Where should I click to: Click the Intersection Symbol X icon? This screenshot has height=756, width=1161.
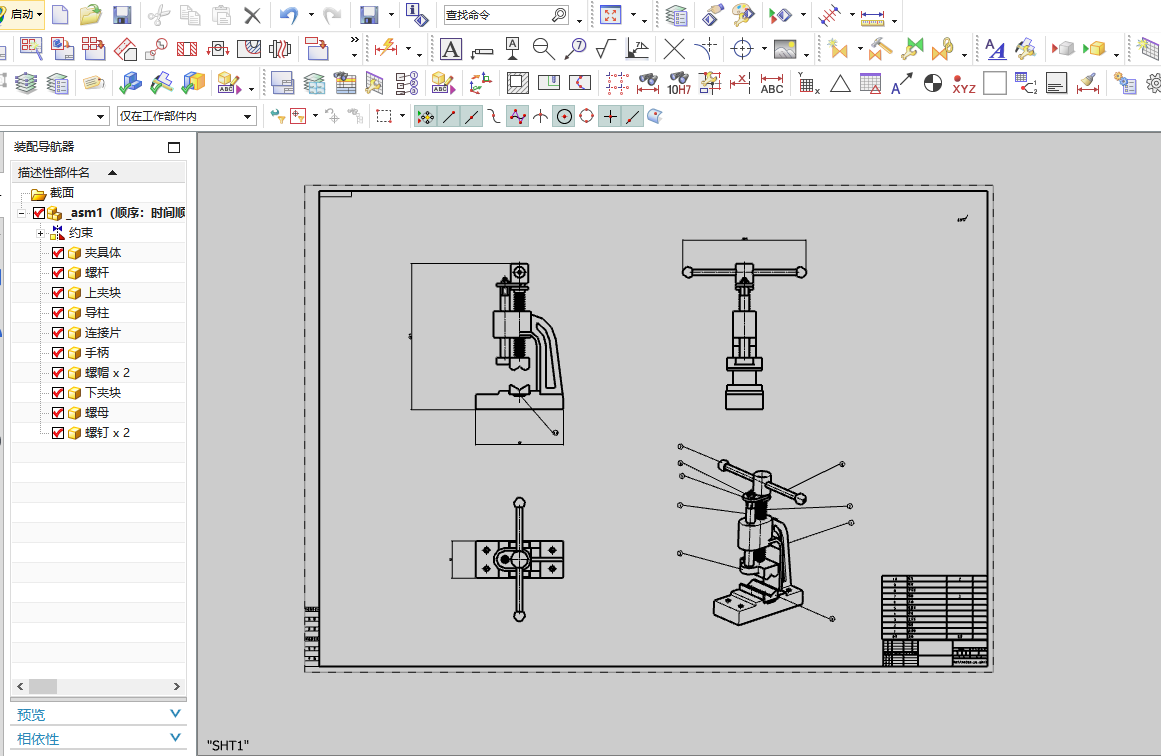coord(674,49)
